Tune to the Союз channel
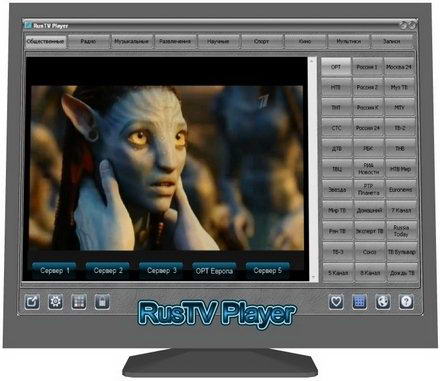The width and height of the screenshot is (440, 381). tap(370, 252)
